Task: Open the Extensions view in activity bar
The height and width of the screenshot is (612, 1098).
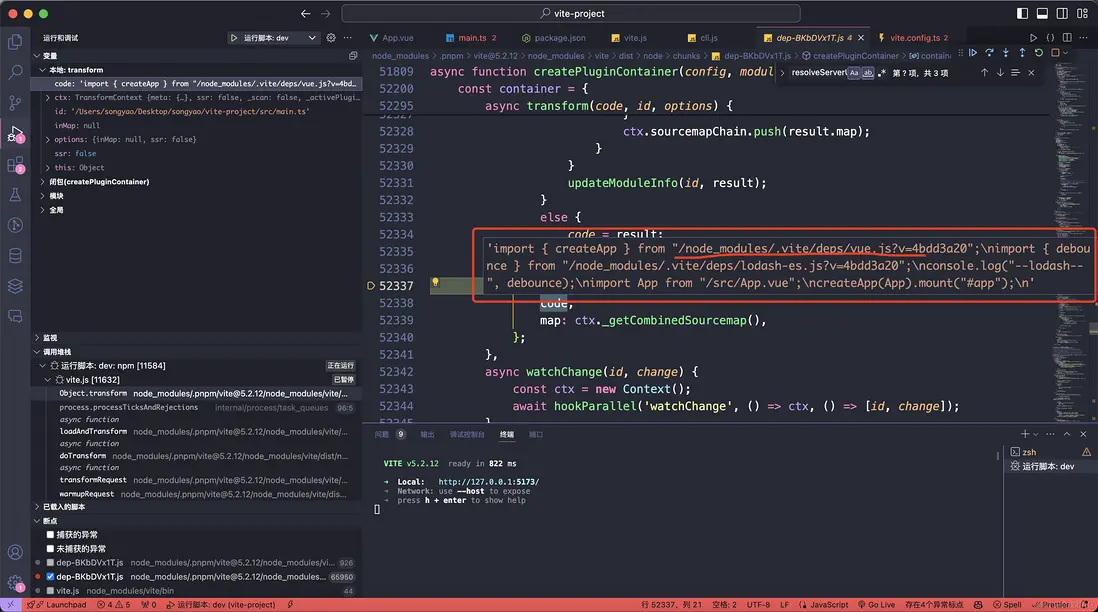Action: pos(15,164)
